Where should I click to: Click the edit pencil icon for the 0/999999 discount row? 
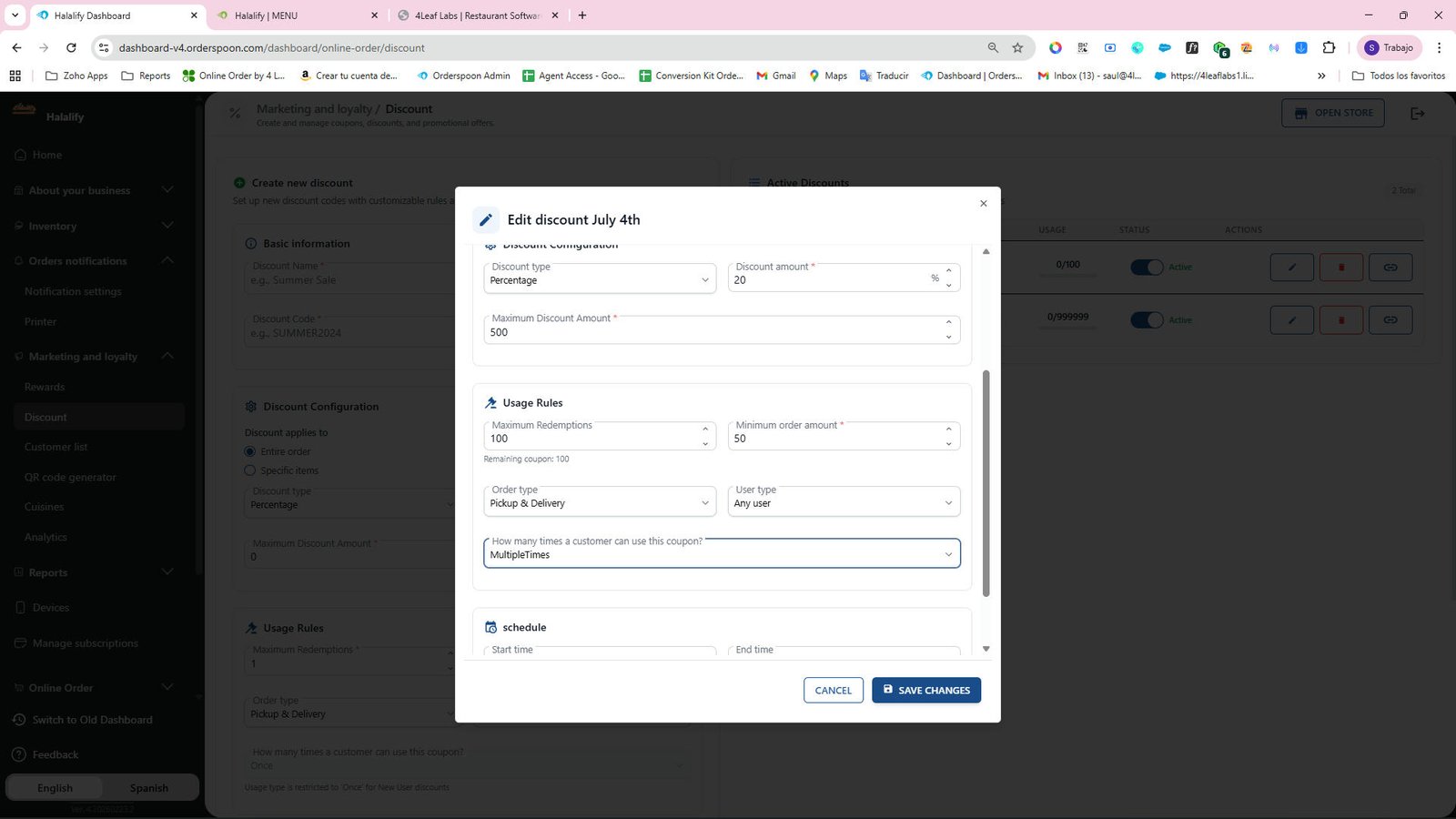[x=1292, y=320]
